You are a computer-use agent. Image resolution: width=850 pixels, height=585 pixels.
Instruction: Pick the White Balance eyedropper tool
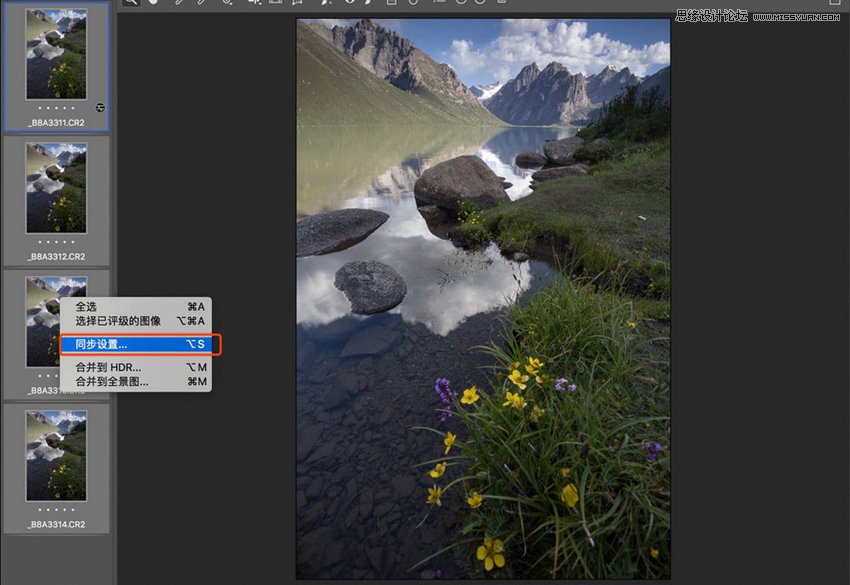pos(177,4)
